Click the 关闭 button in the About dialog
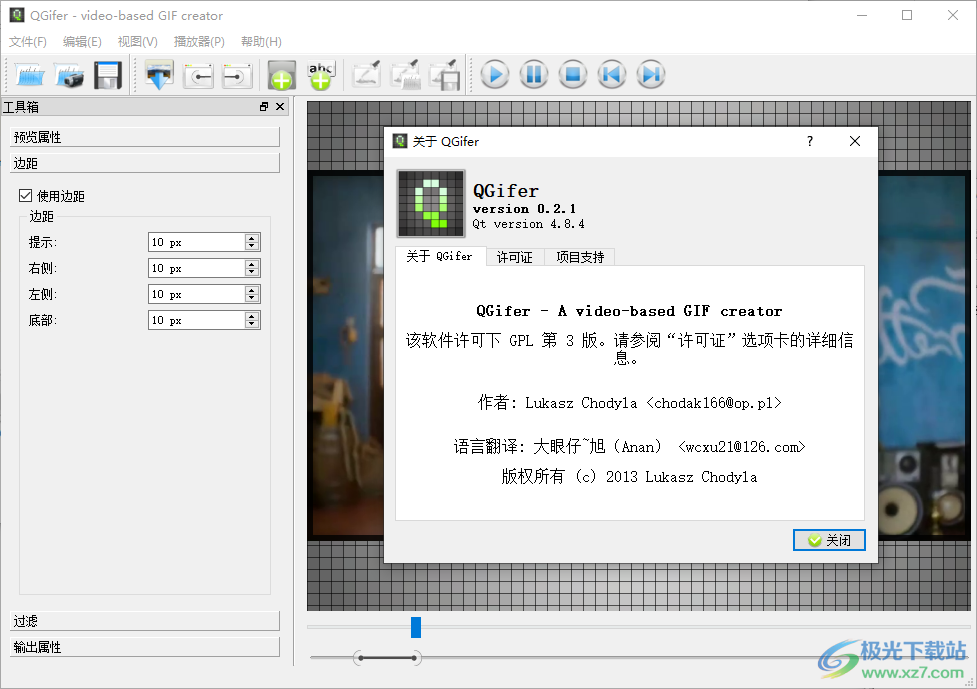The image size is (977, 689). 829,540
